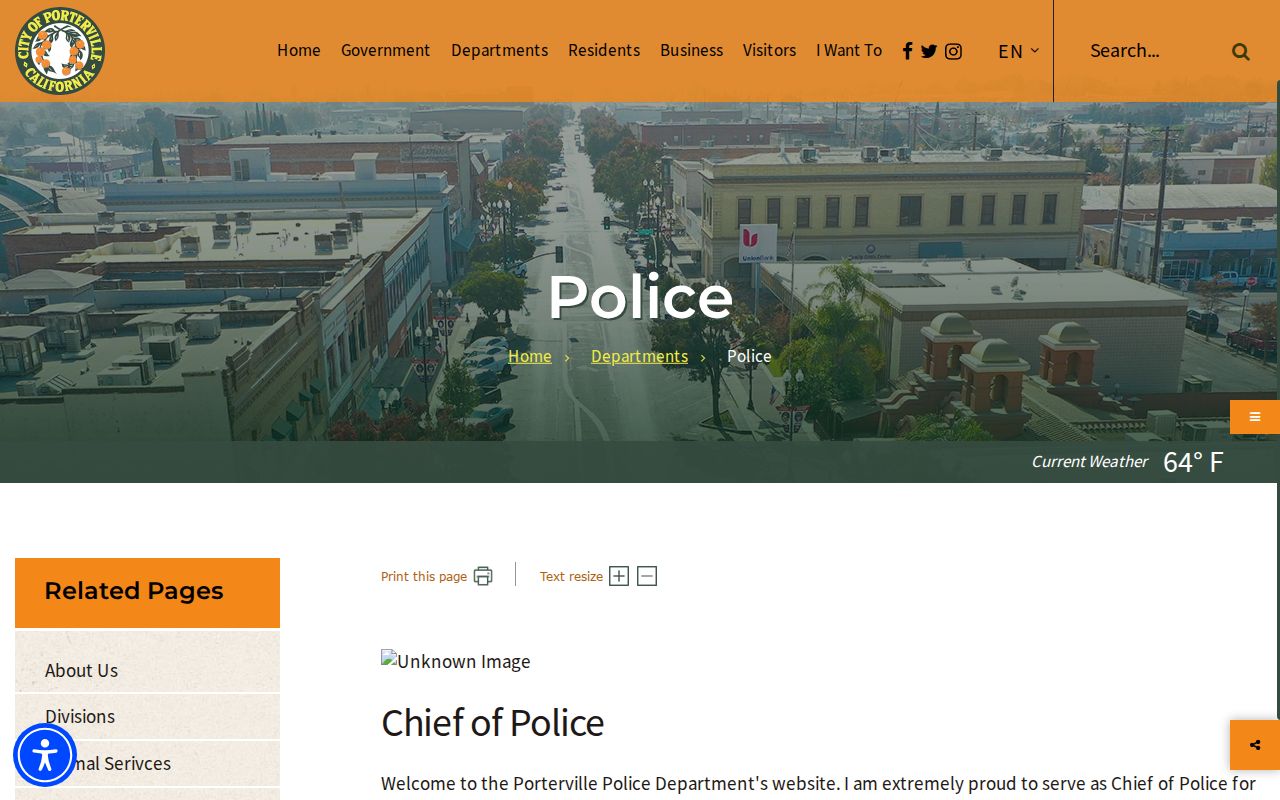The height and width of the screenshot is (800, 1280).
Task: Open the Home menu item
Action: point(299,50)
